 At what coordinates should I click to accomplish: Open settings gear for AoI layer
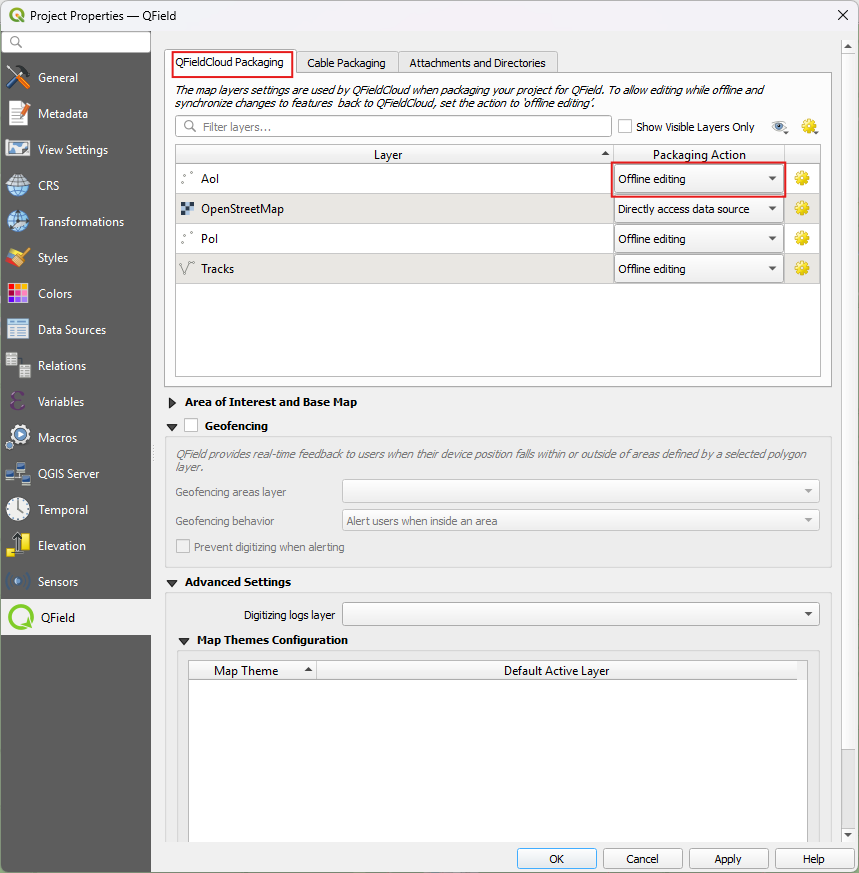click(801, 179)
